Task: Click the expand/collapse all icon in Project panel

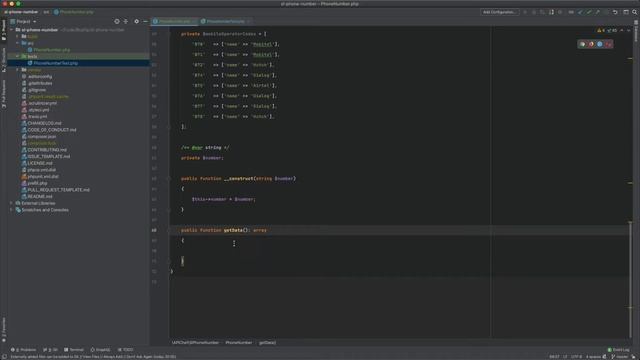Action: click(x=126, y=21)
